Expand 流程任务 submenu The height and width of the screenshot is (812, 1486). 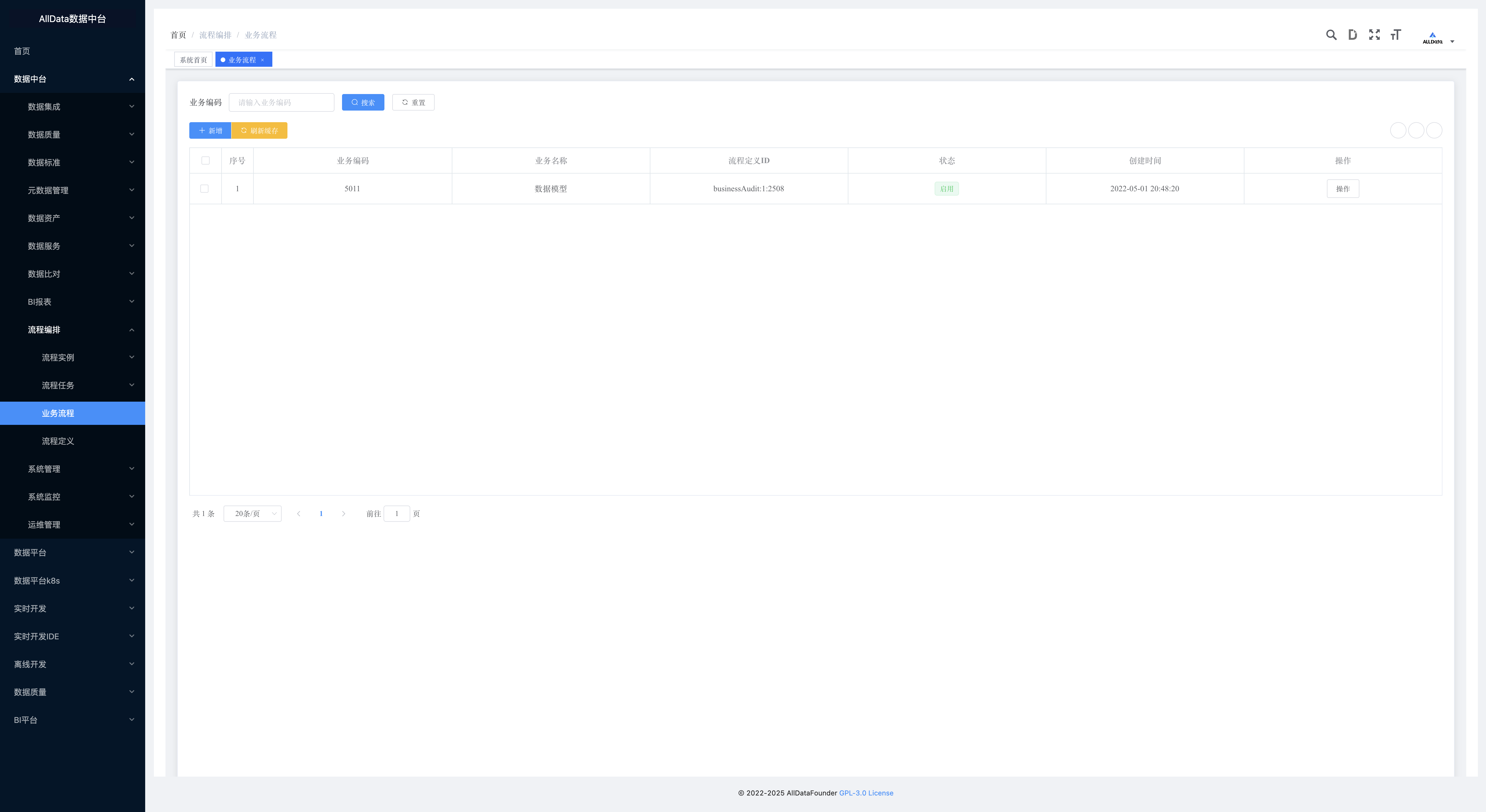[x=73, y=385]
